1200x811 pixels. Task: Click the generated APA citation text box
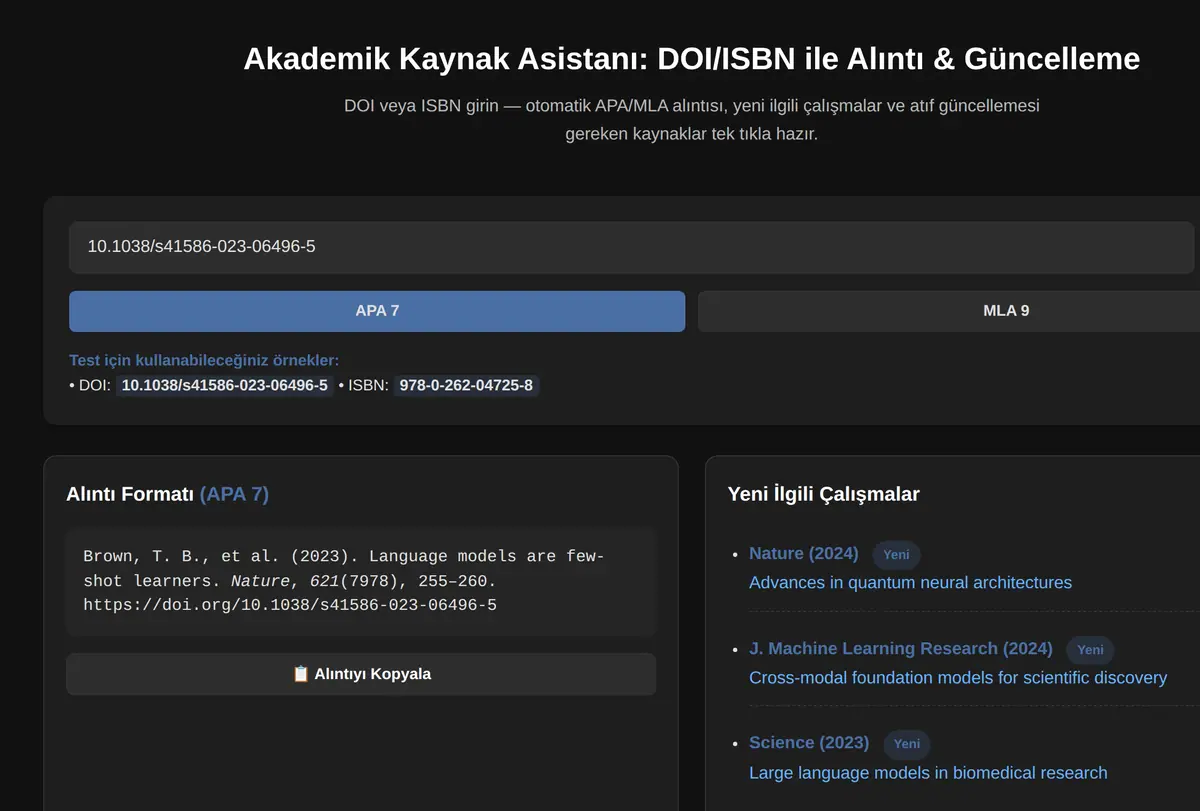click(x=361, y=581)
